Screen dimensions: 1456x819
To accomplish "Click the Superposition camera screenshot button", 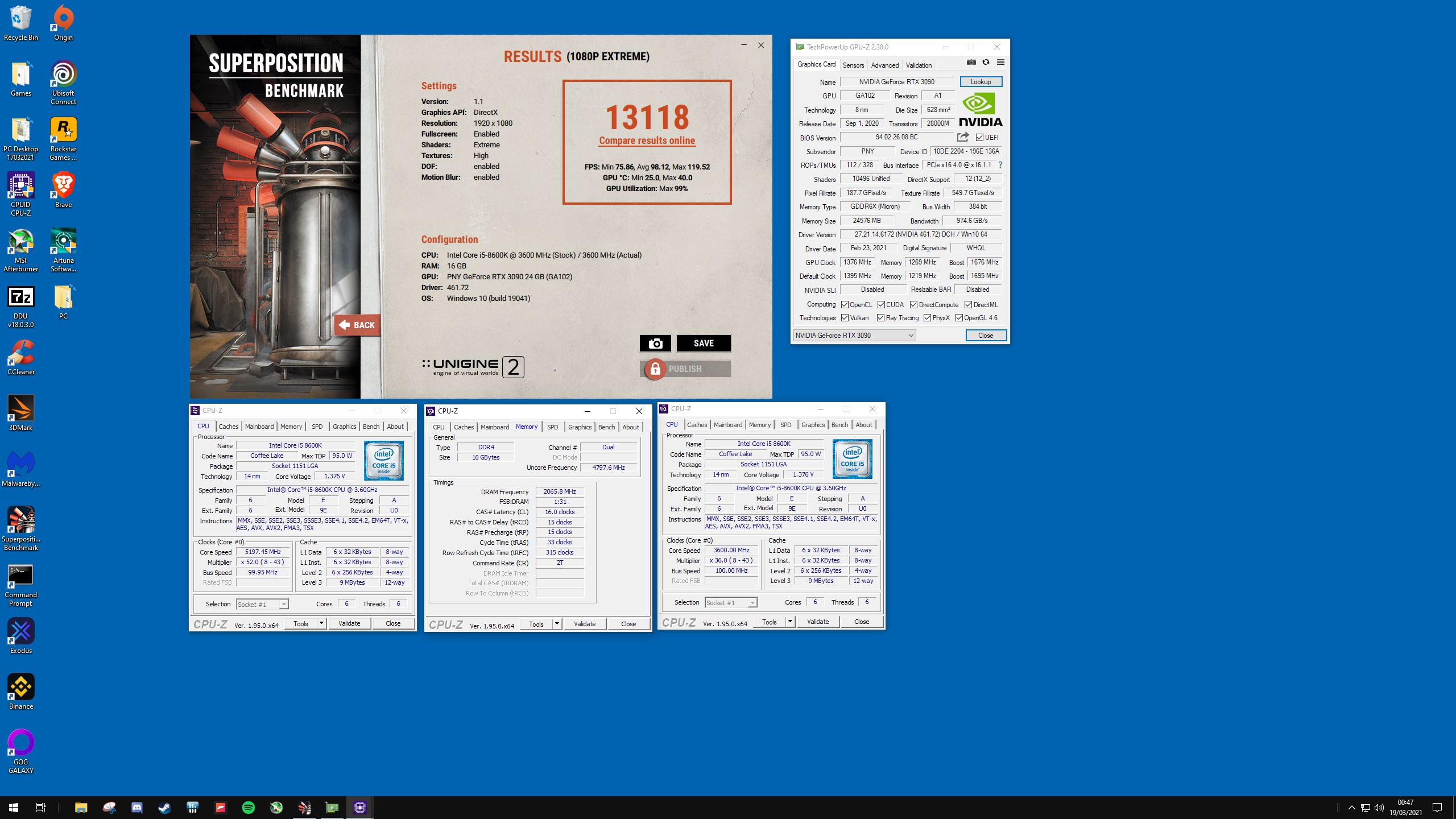I will click(655, 344).
